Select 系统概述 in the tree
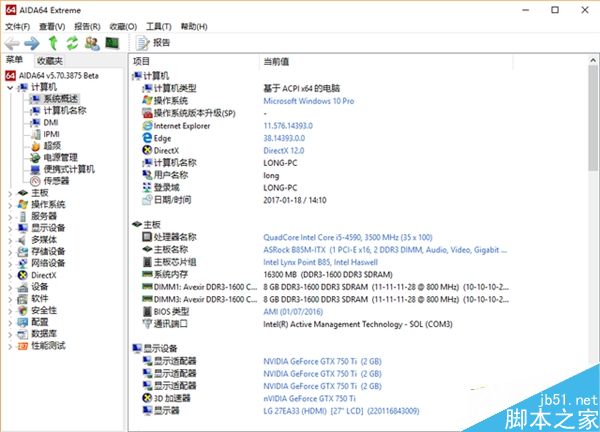Image resolution: width=600 pixels, height=432 pixels. click(60, 99)
